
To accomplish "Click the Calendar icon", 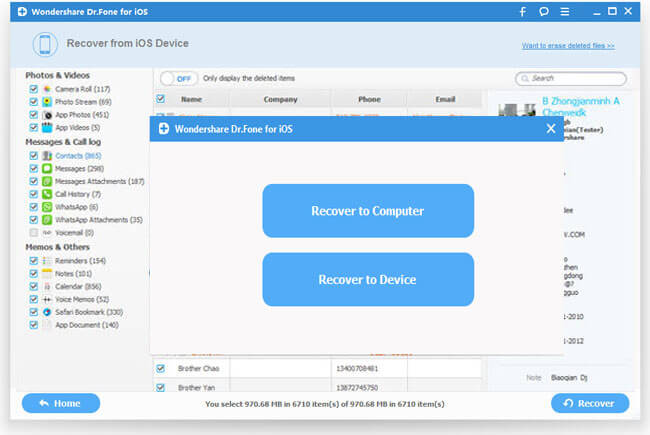I will click(47, 287).
